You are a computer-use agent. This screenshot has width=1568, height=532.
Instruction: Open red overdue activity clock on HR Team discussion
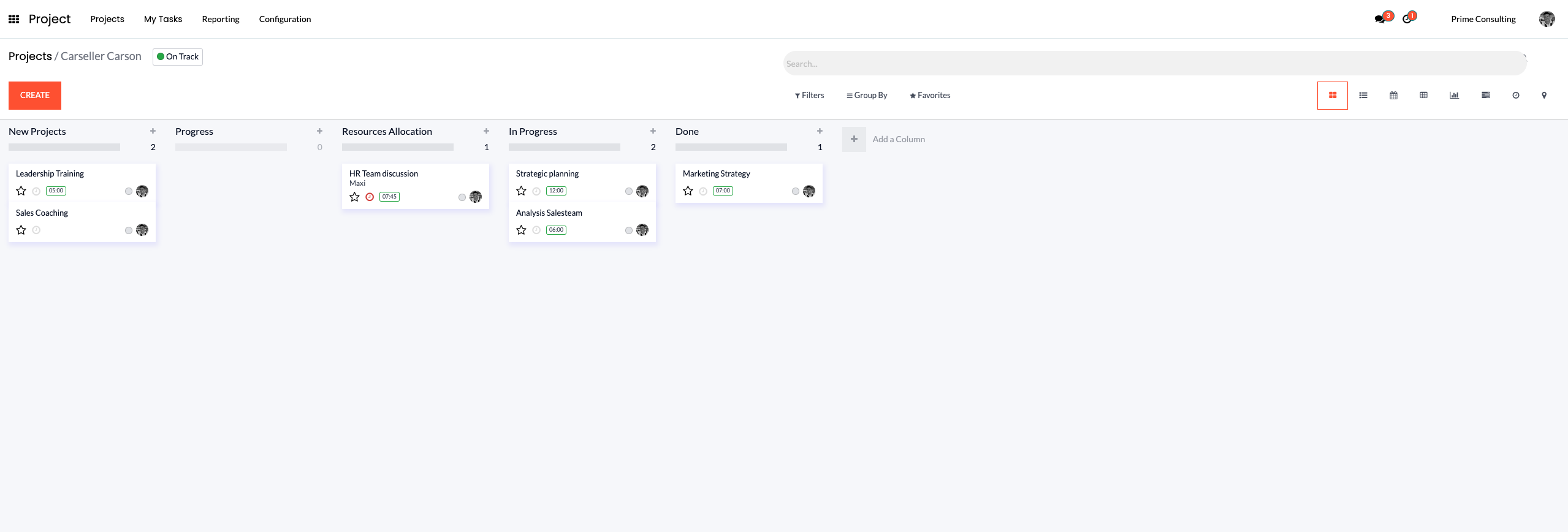[370, 197]
